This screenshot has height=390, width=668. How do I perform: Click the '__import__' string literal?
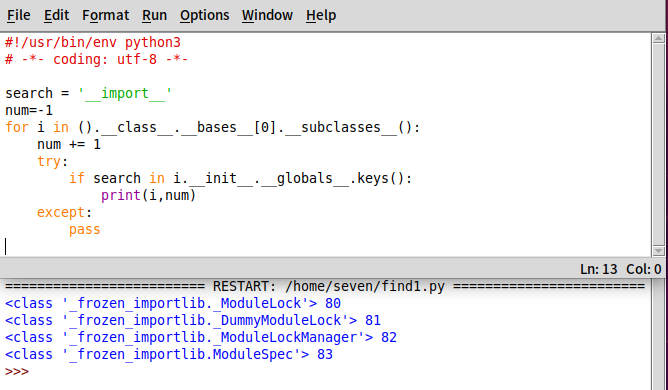125,93
